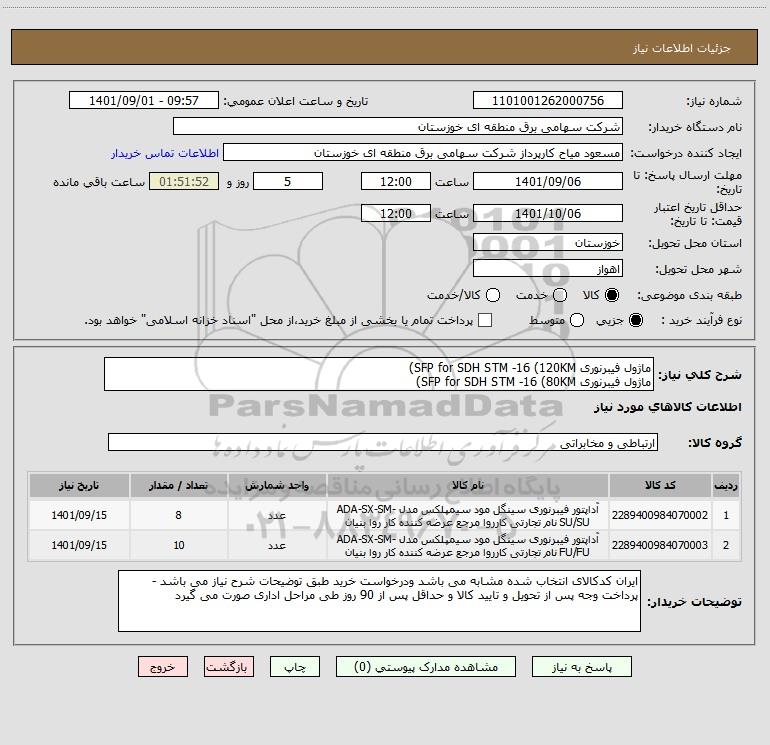Open مشاهده مدارک پیوستی (0) button
This screenshot has height=745, width=770.
(426, 667)
